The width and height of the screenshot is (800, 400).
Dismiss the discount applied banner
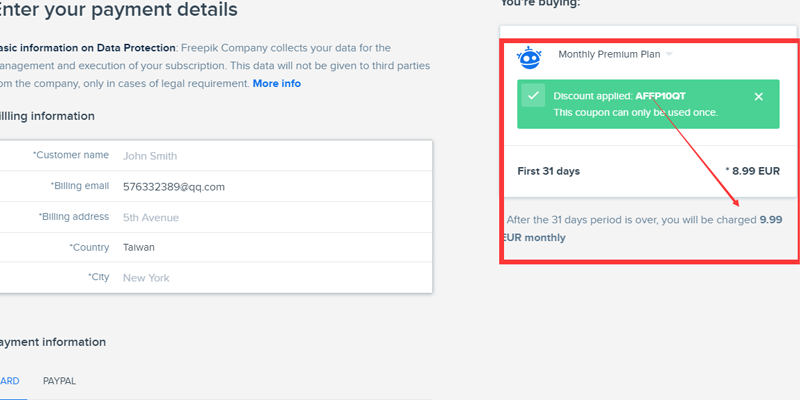point(759,96)
